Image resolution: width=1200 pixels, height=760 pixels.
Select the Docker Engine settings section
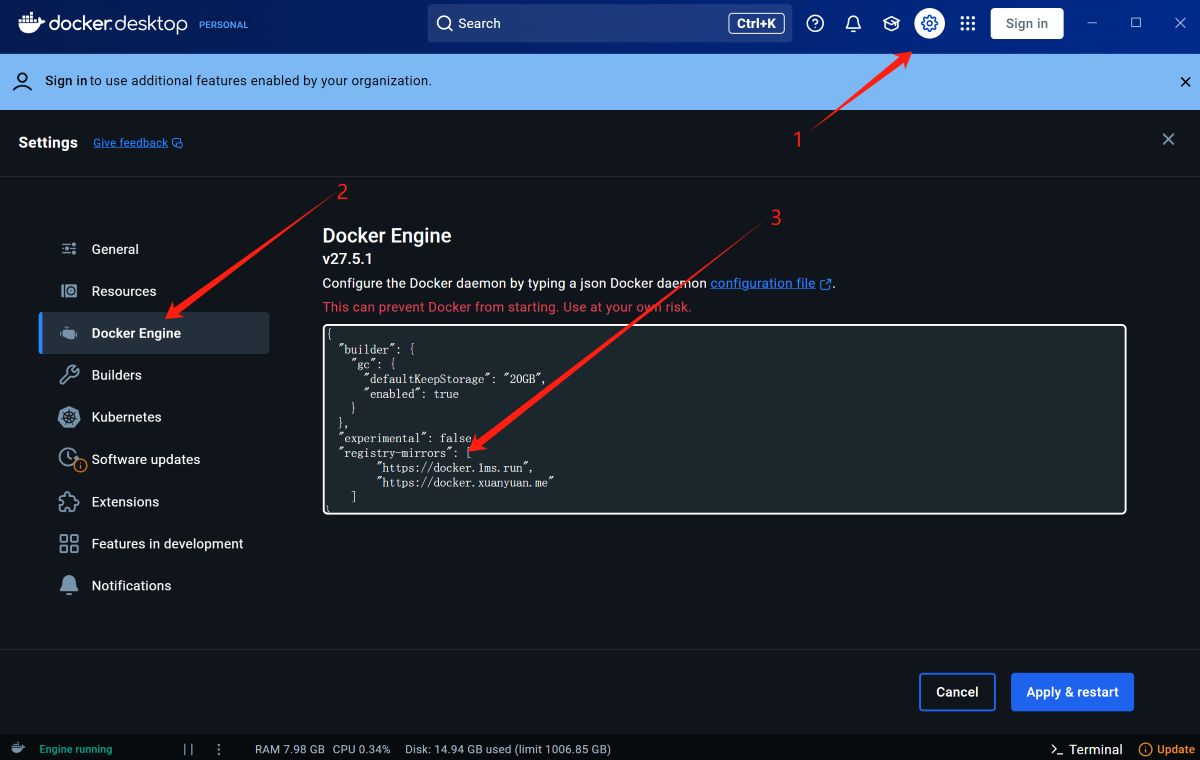pos(154,333)
